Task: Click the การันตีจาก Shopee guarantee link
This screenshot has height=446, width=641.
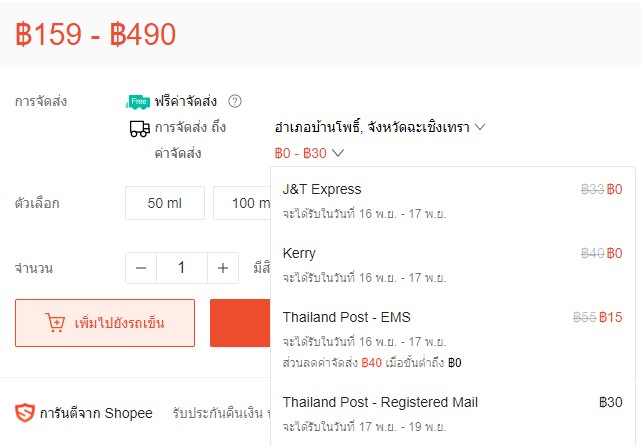Action: tap(96, 413)
